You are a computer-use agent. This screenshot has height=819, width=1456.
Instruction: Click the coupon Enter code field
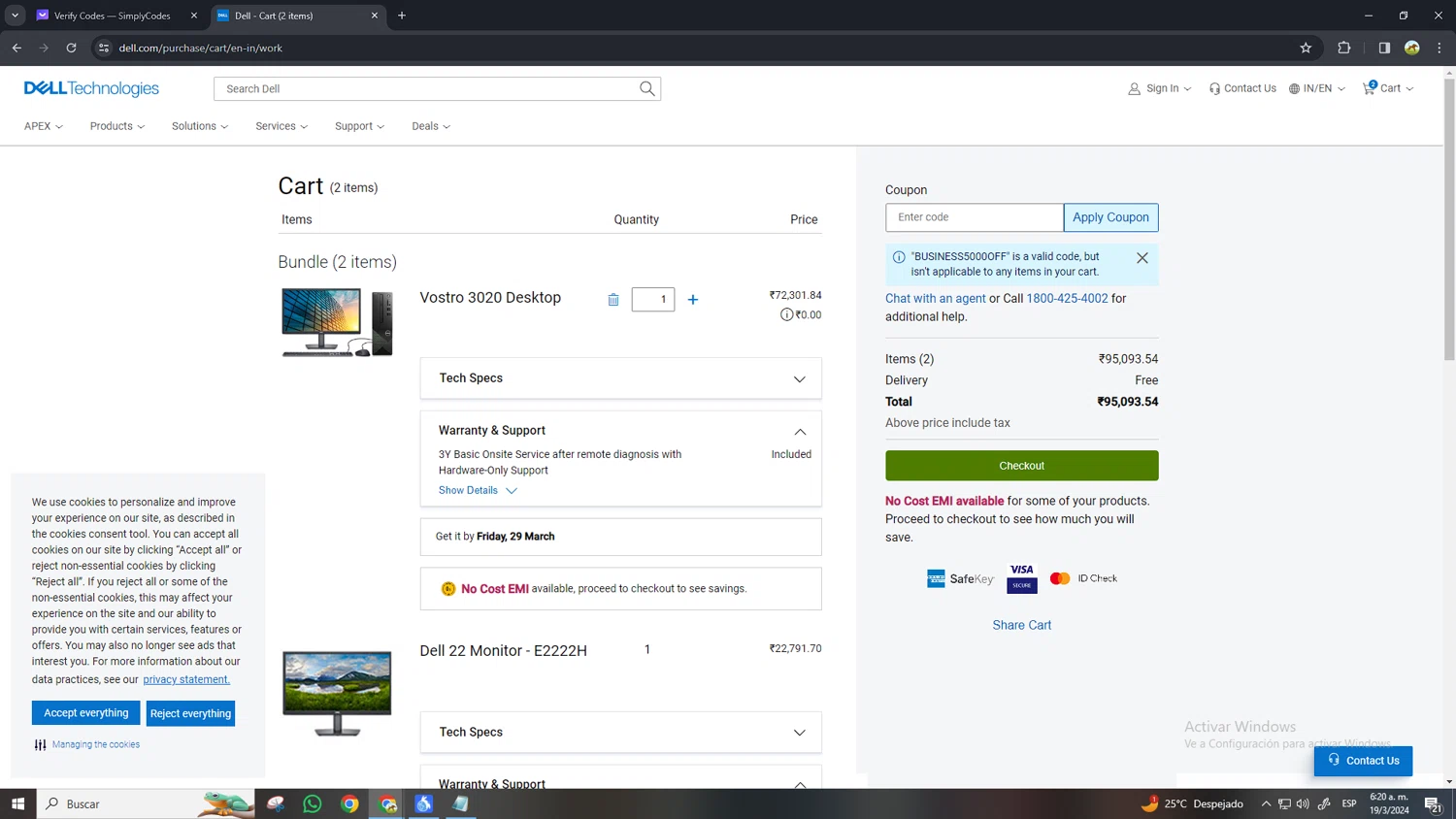point(975,217)
